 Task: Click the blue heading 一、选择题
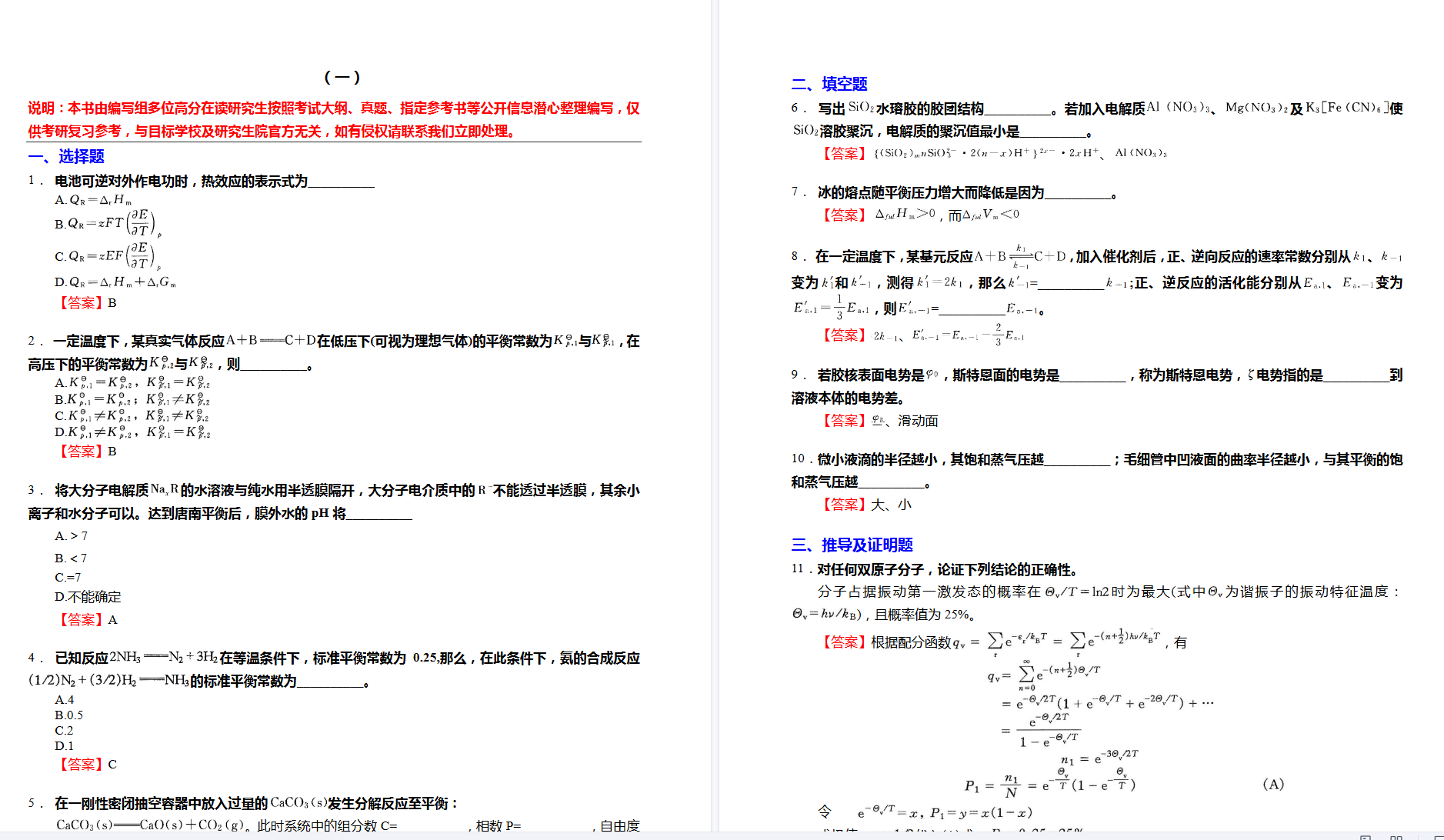(66, 156)
